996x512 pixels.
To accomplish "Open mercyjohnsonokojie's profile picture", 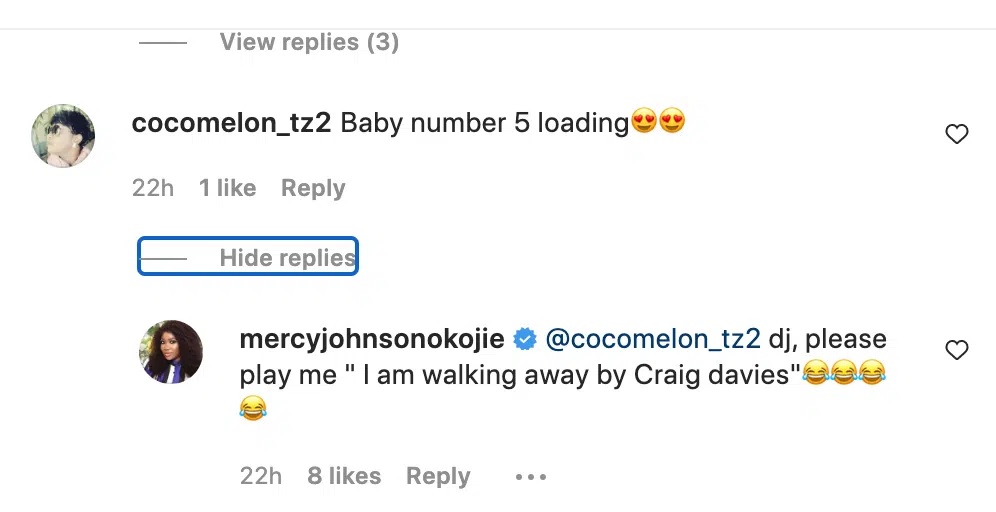I will [171, 352].
